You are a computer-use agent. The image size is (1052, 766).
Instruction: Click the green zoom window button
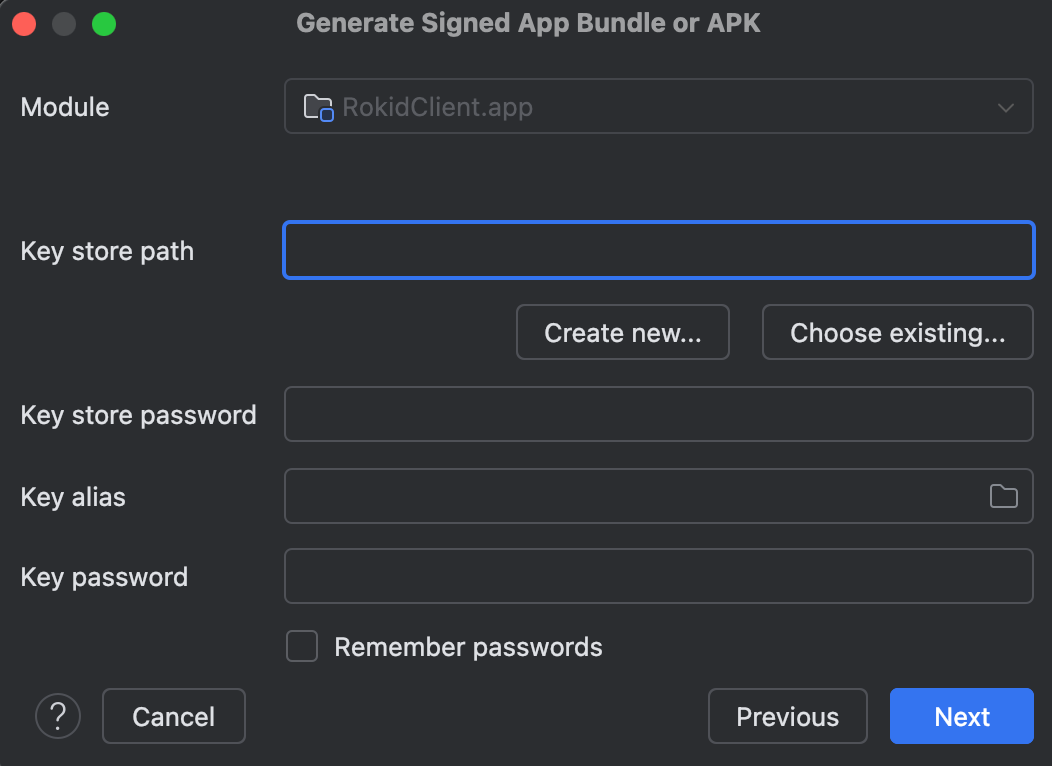[x=104, y=24]
